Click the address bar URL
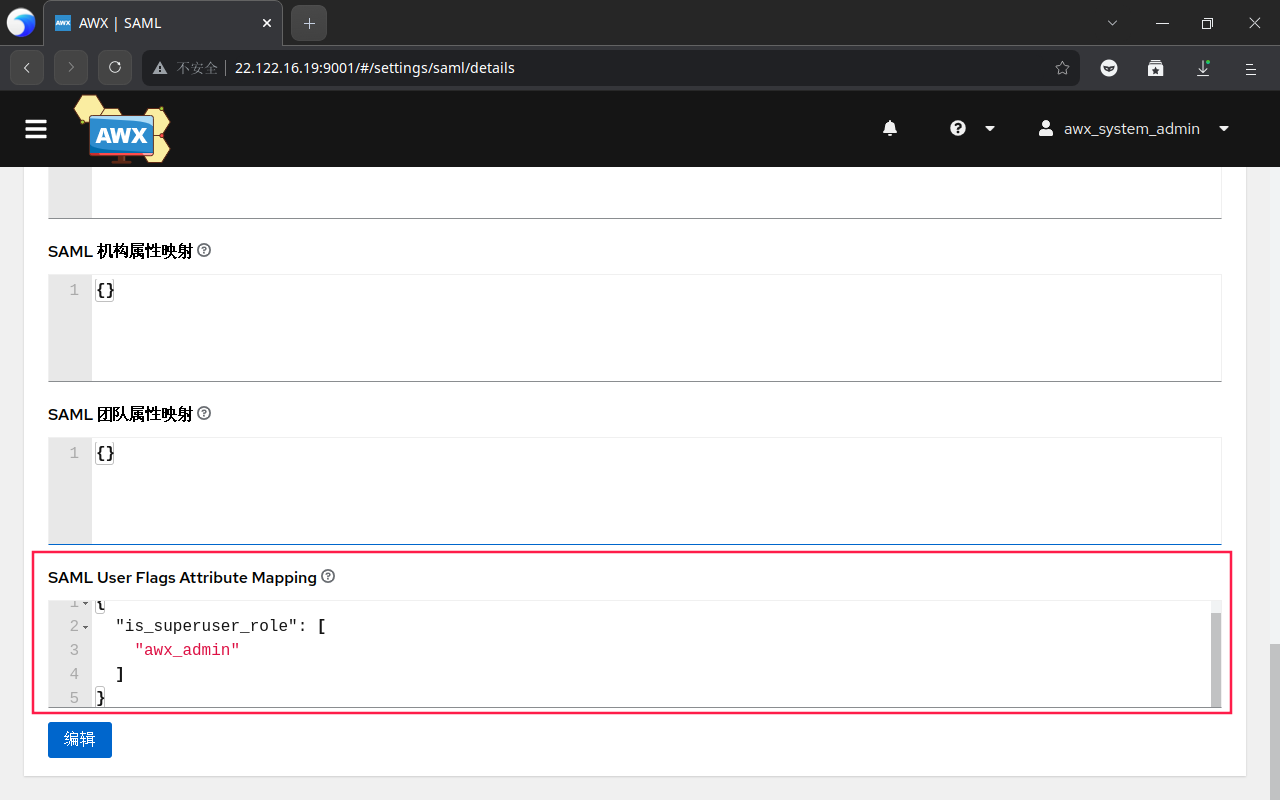The height and width of the screenshot is (800, 1280). (374, 68)
